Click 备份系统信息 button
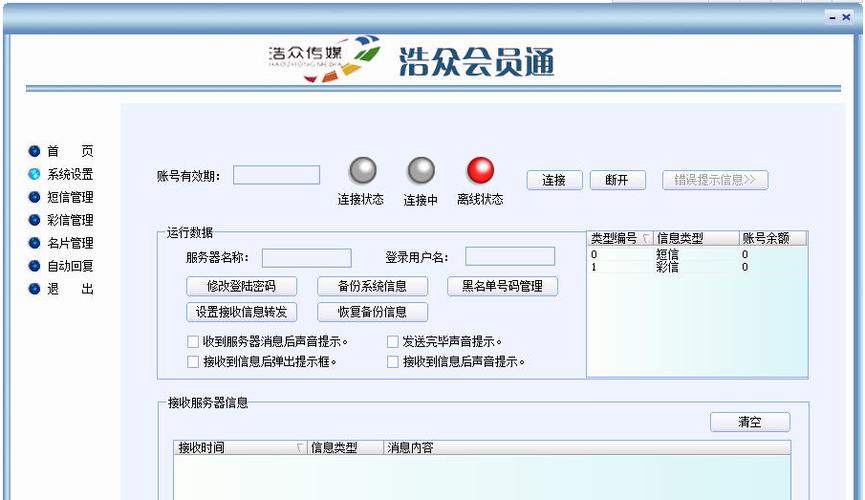Viewport: 865px width, 500px height. [x=372, y=286]
